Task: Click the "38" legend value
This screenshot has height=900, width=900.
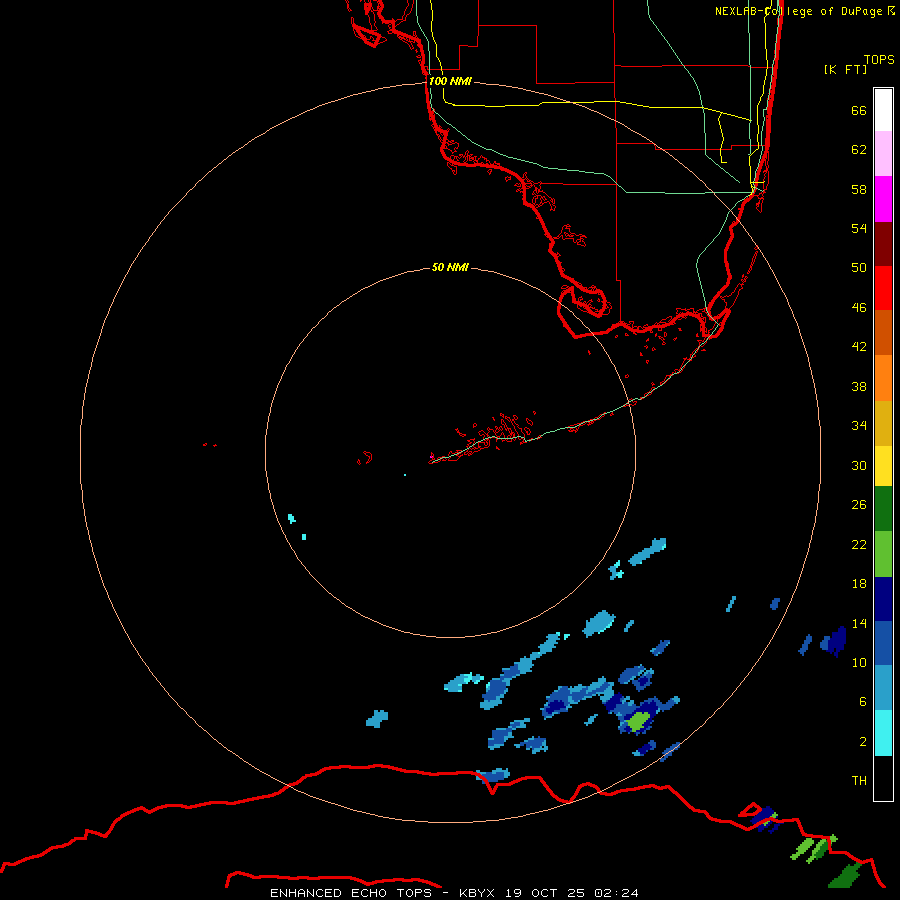Action: click(x=859, y=386)
